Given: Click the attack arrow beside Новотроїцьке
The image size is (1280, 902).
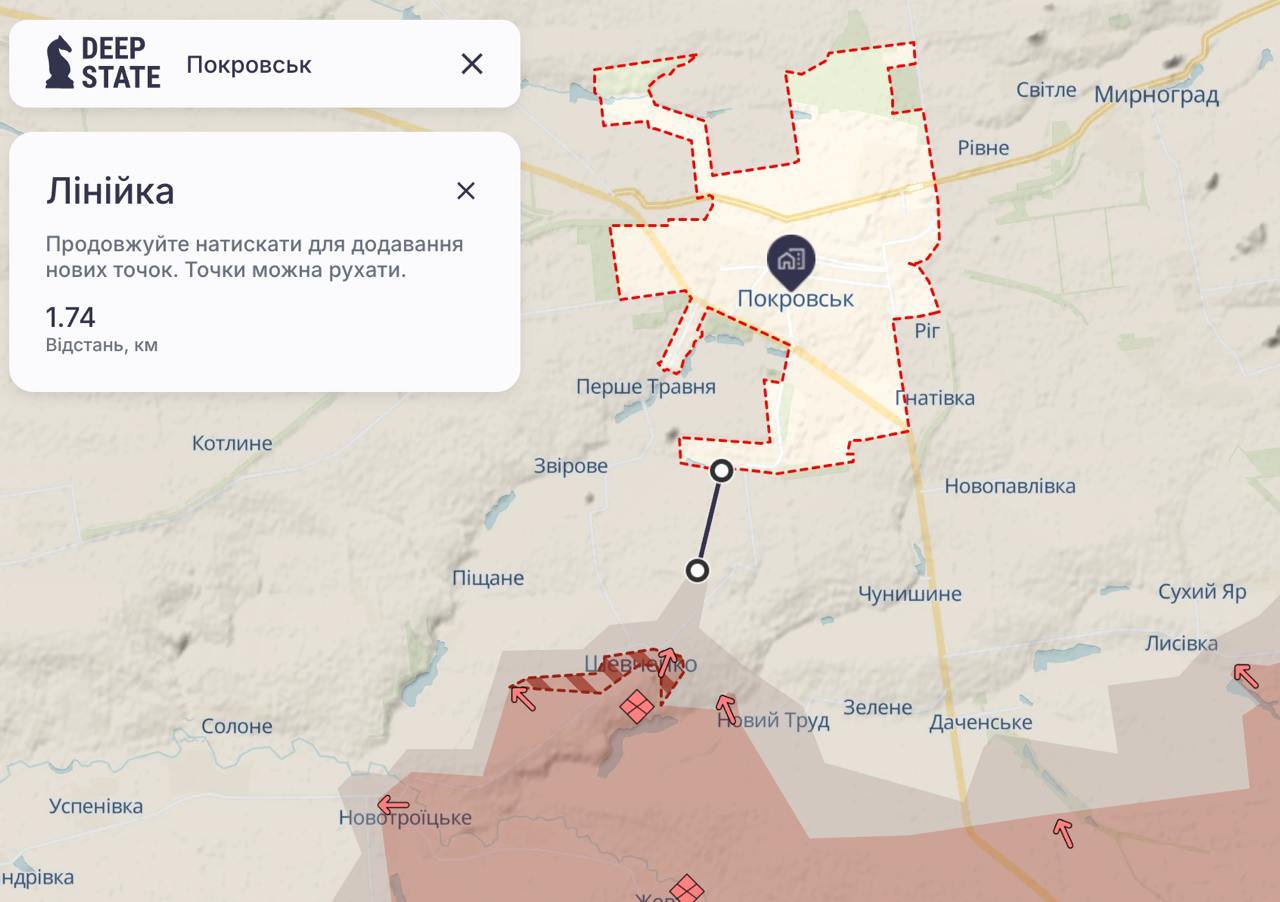Looking at the screenshot, I should pyautogui.click(x=393, y=804).
